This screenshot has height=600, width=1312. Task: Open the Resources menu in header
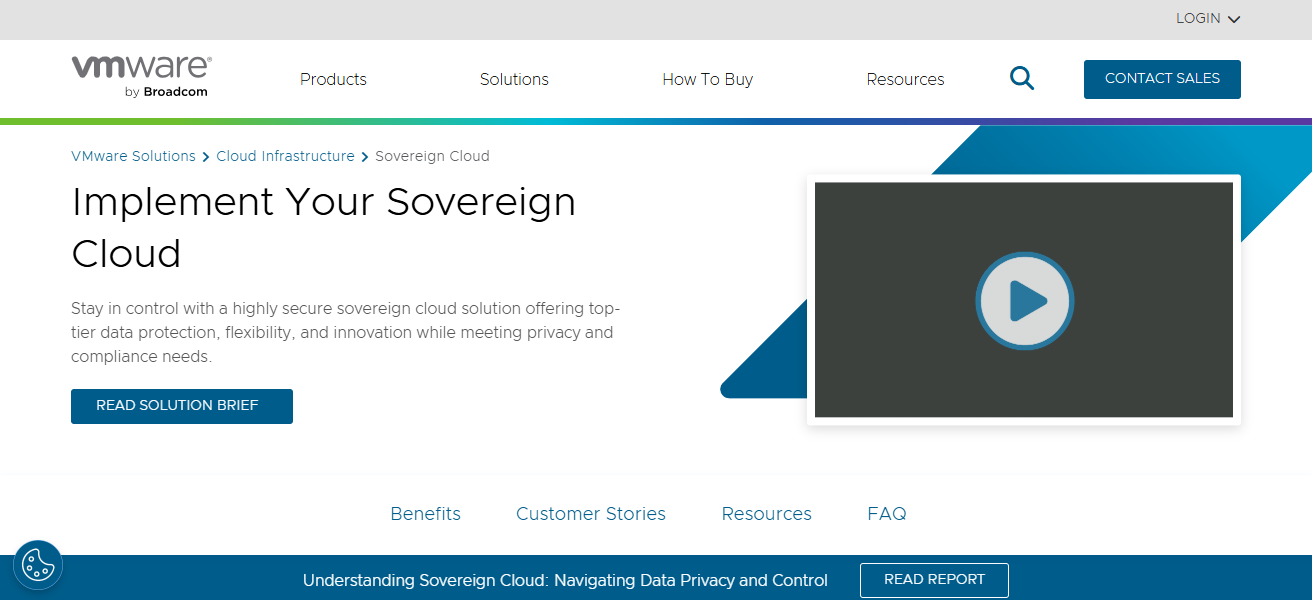[905, 79]
